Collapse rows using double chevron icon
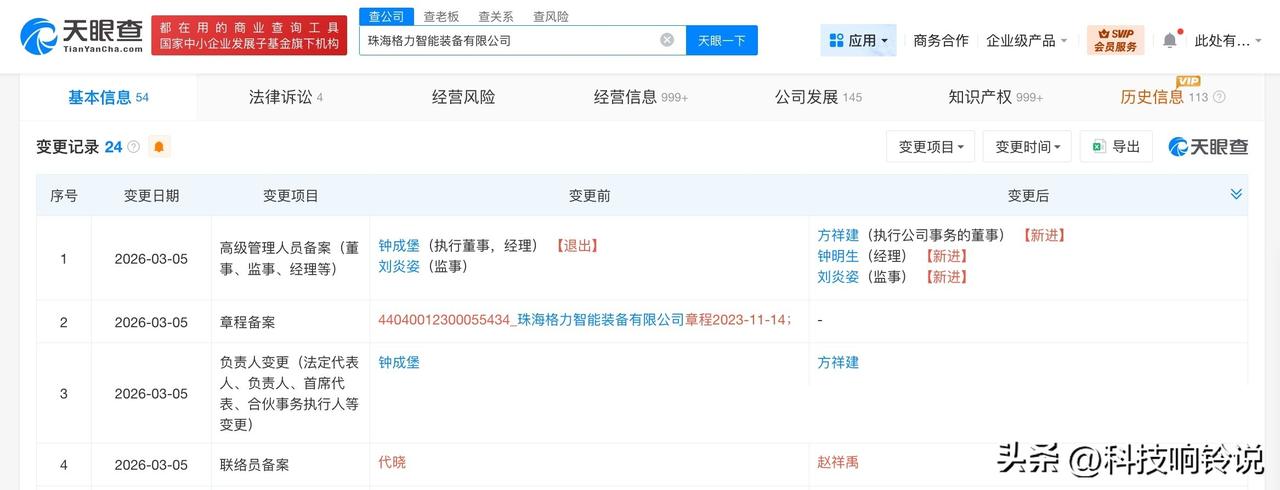 click(x=1236, y=194)
